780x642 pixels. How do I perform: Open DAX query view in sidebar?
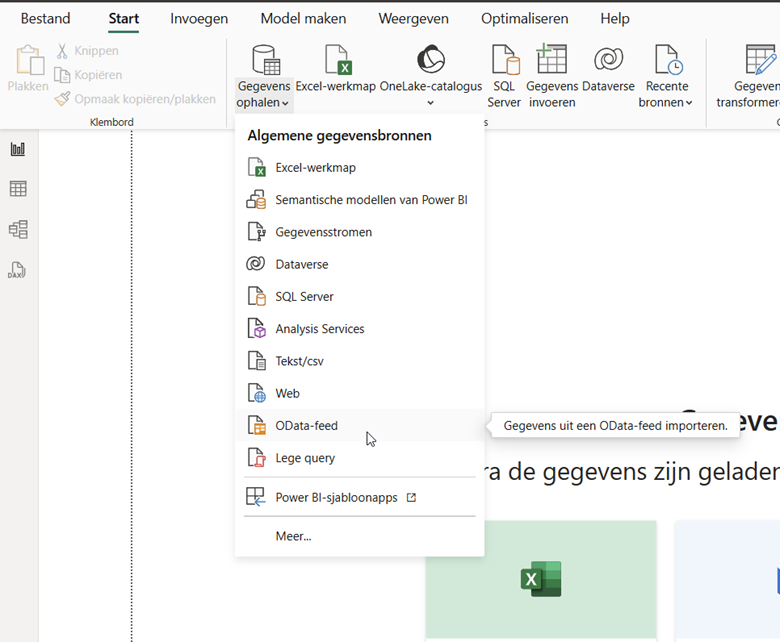pyautogui.click(x=17, y=270)
